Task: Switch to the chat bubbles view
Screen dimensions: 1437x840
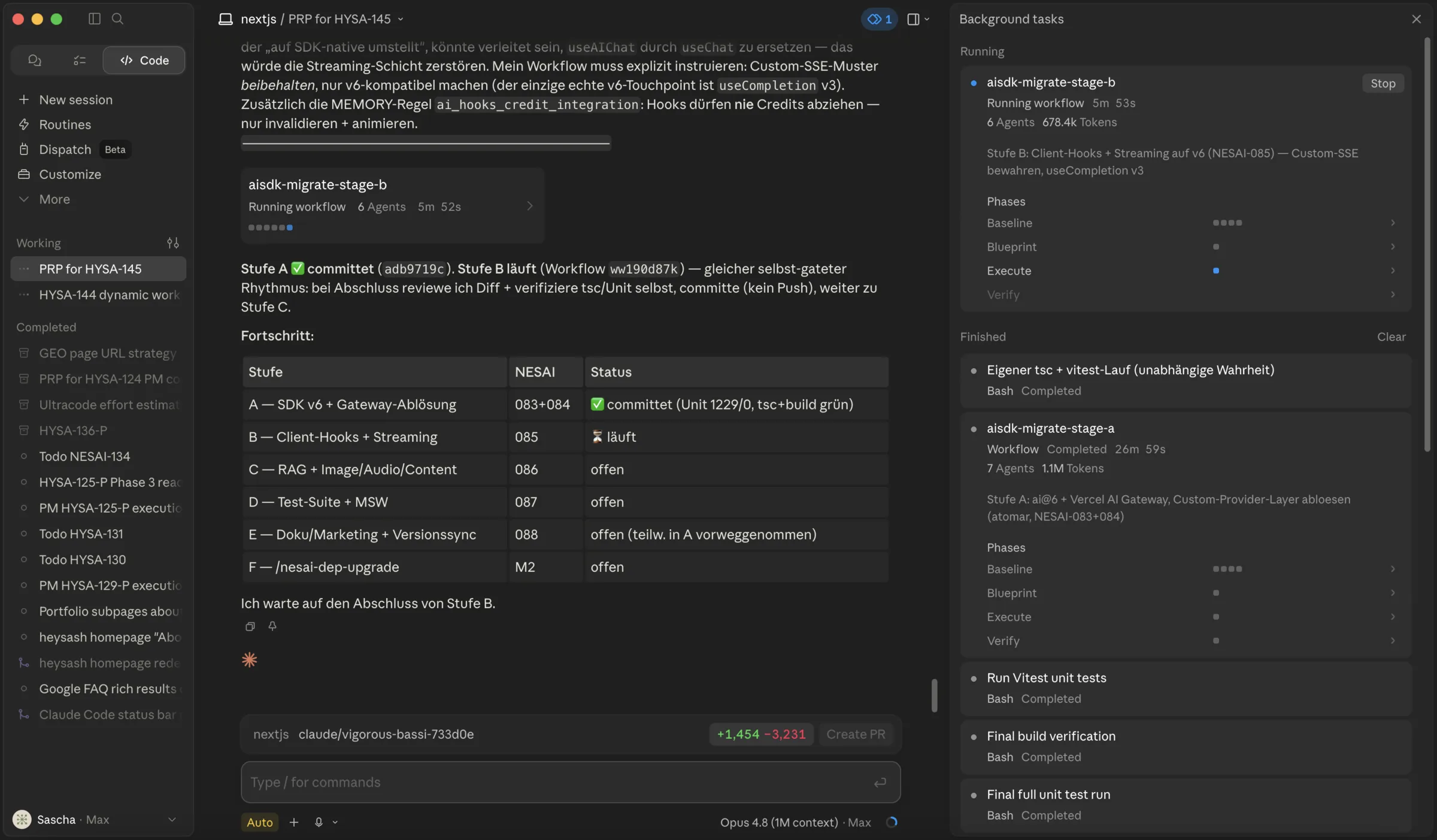Action: [x=34, y=60]
